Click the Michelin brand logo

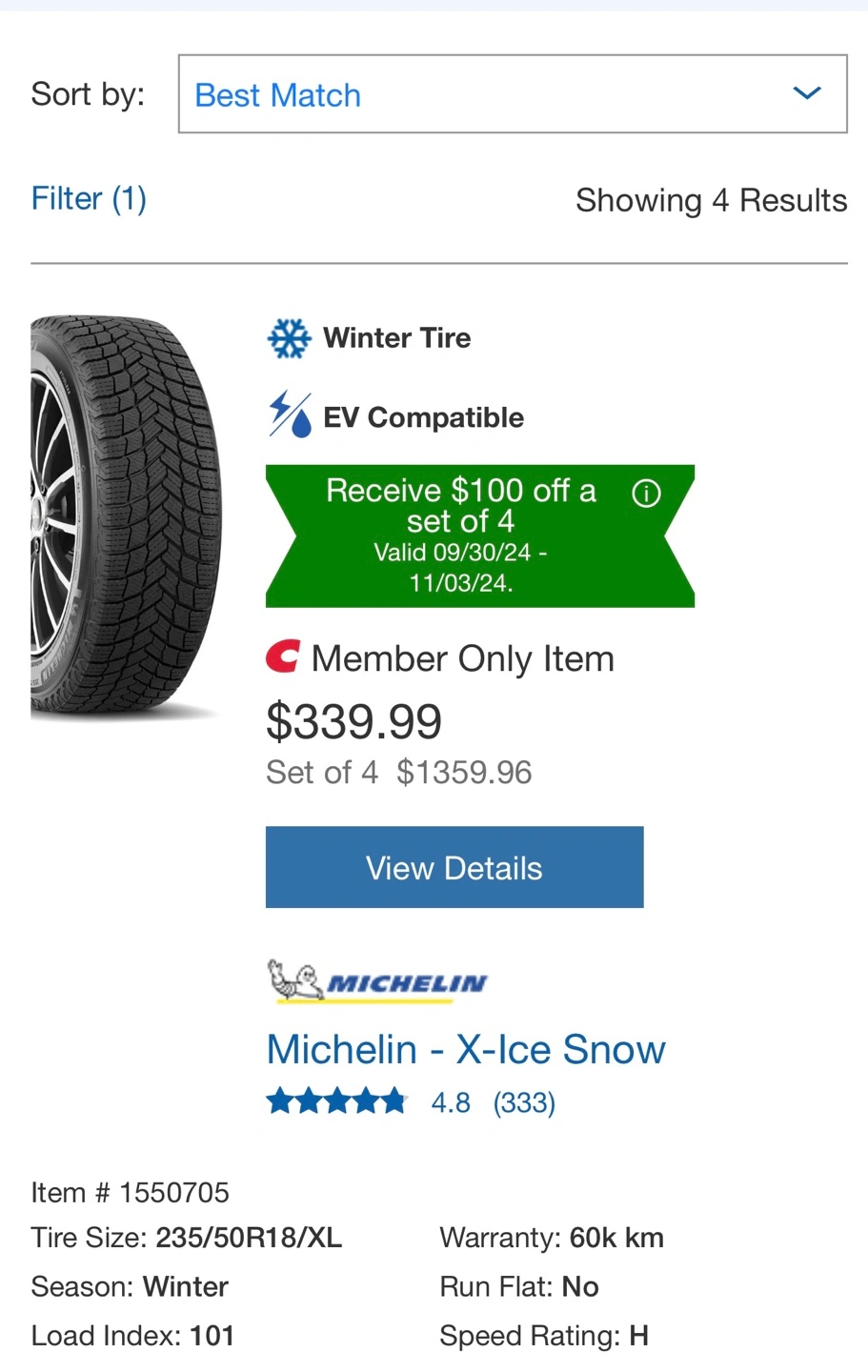[x=377, y=981]
